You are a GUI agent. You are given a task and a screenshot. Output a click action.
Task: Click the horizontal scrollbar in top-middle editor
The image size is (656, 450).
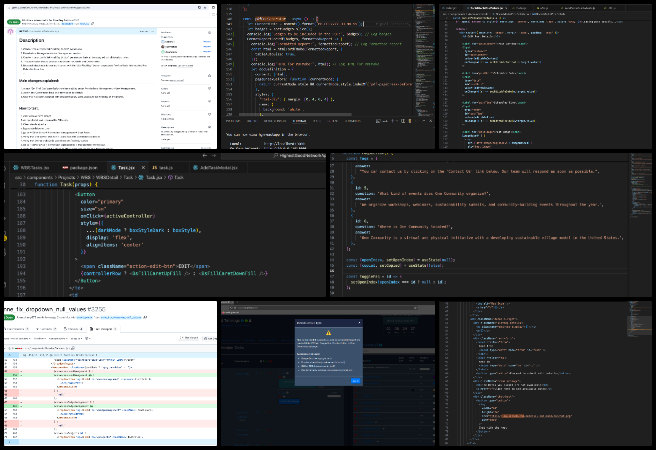295,114
